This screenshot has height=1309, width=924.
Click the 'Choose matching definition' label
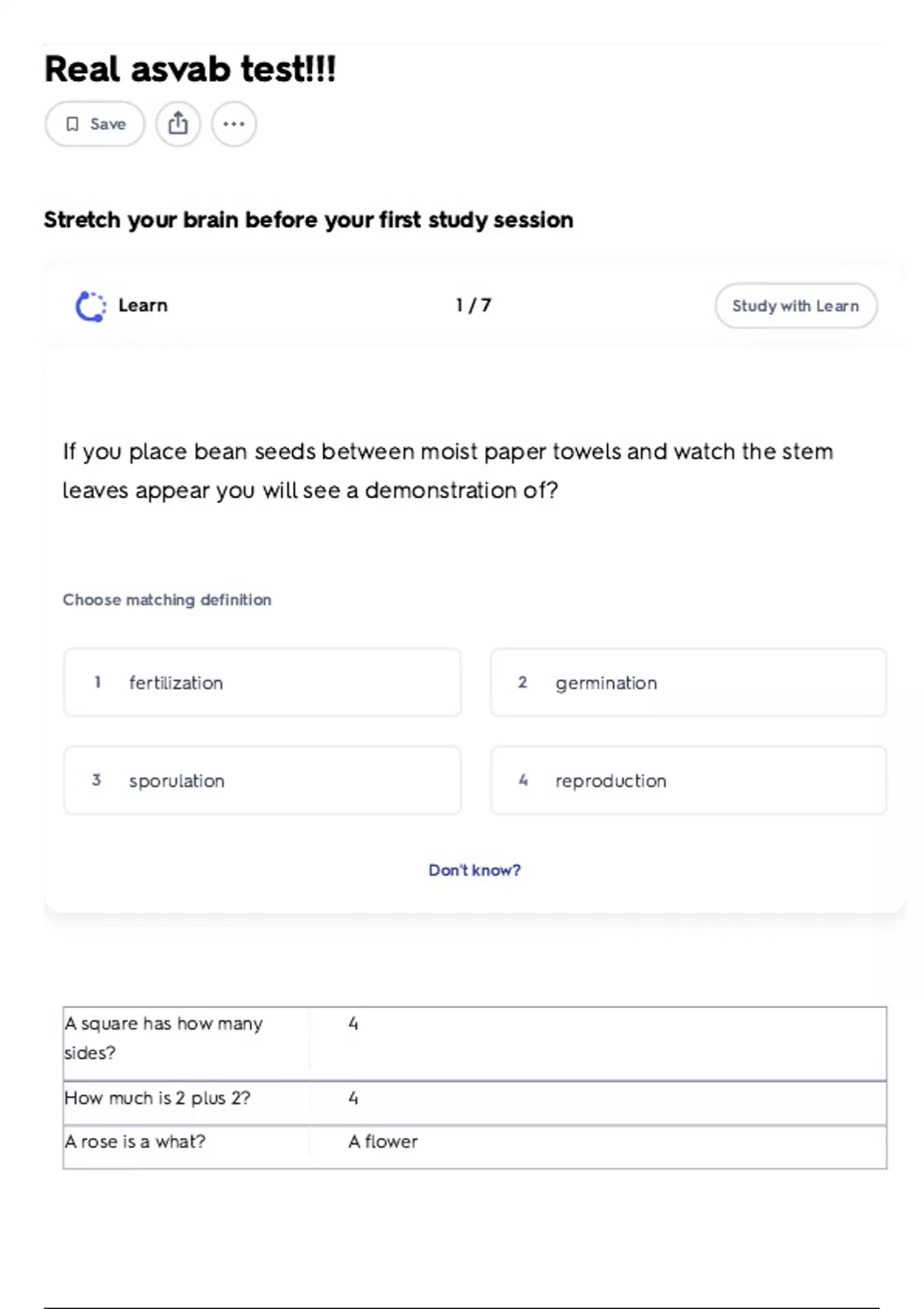[167, 600]
